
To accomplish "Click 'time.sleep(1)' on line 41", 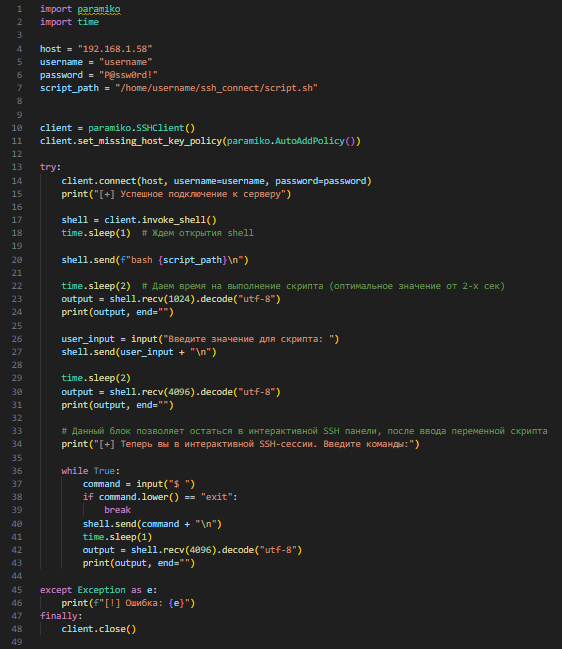I will pos(118,537).
